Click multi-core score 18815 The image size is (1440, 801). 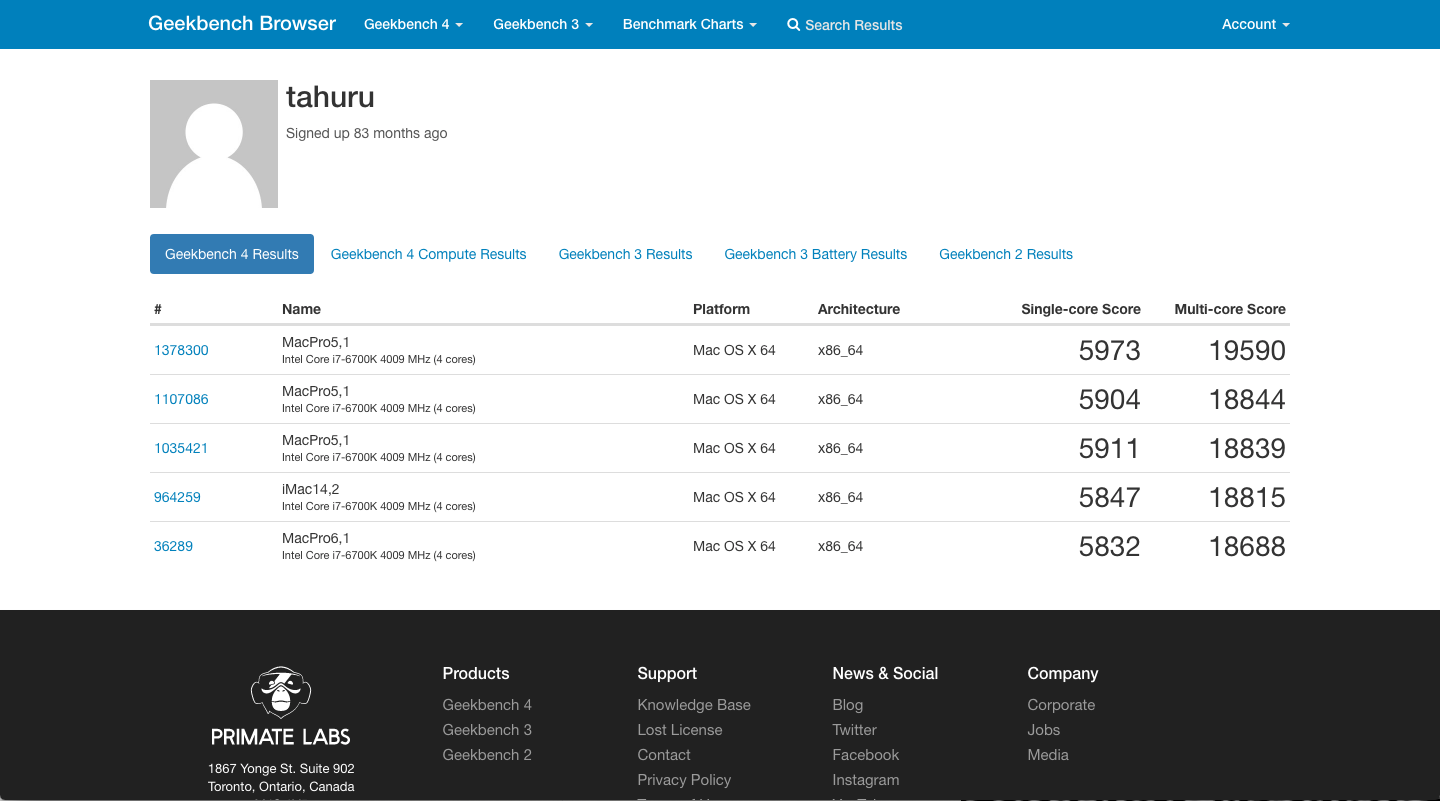1247,498
